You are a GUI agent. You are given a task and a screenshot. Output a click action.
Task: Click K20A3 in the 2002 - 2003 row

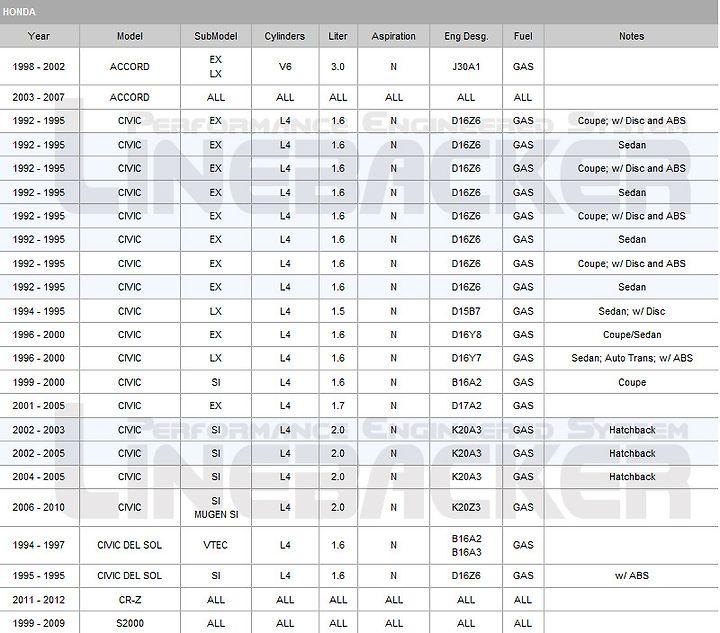(x=466, y=430)
